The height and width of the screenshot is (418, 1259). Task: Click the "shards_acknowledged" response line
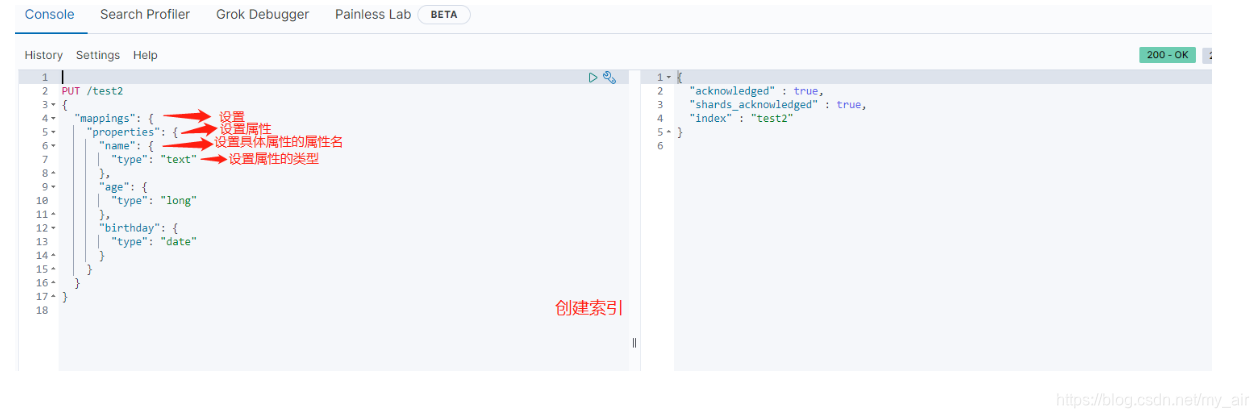pyautogui.click(x=778, y=104)
